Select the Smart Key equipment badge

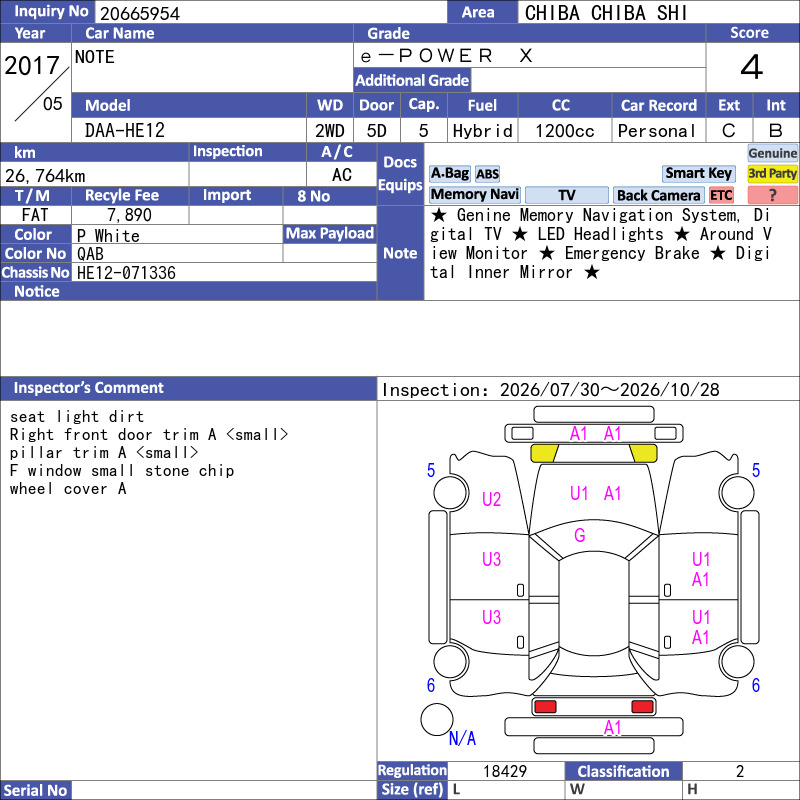698,173
